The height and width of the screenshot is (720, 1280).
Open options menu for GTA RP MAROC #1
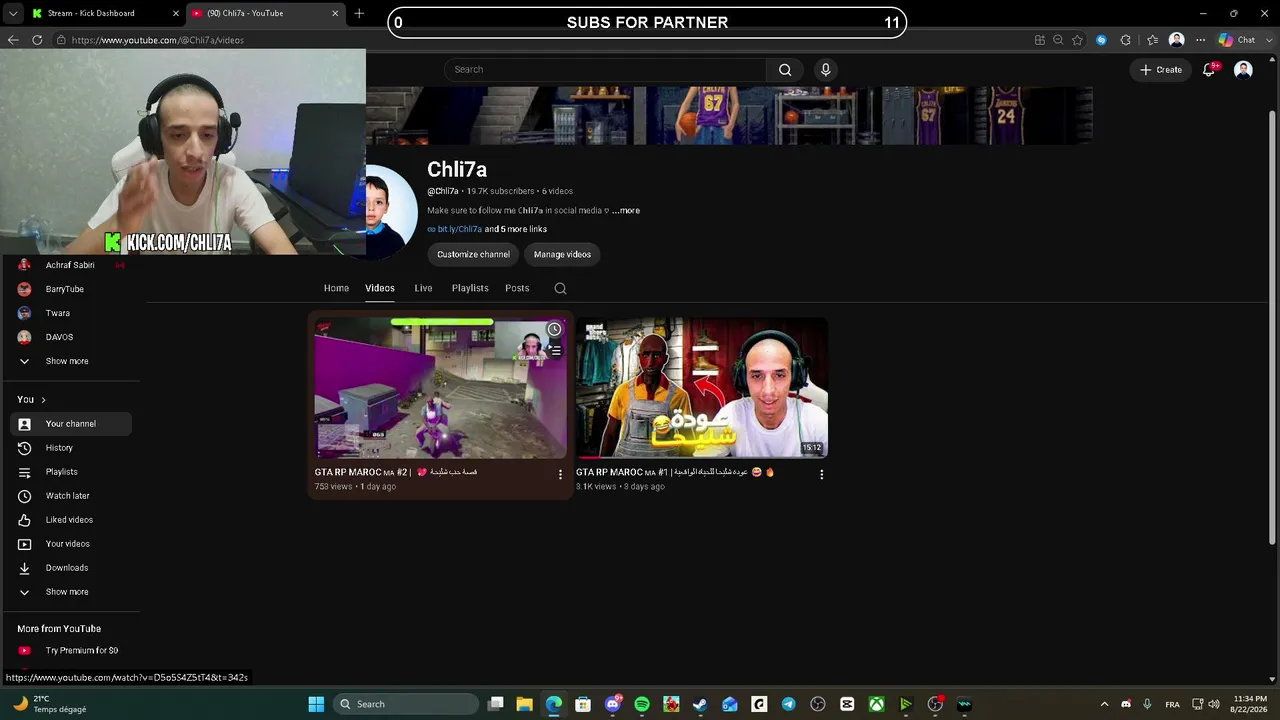point(821,474)
